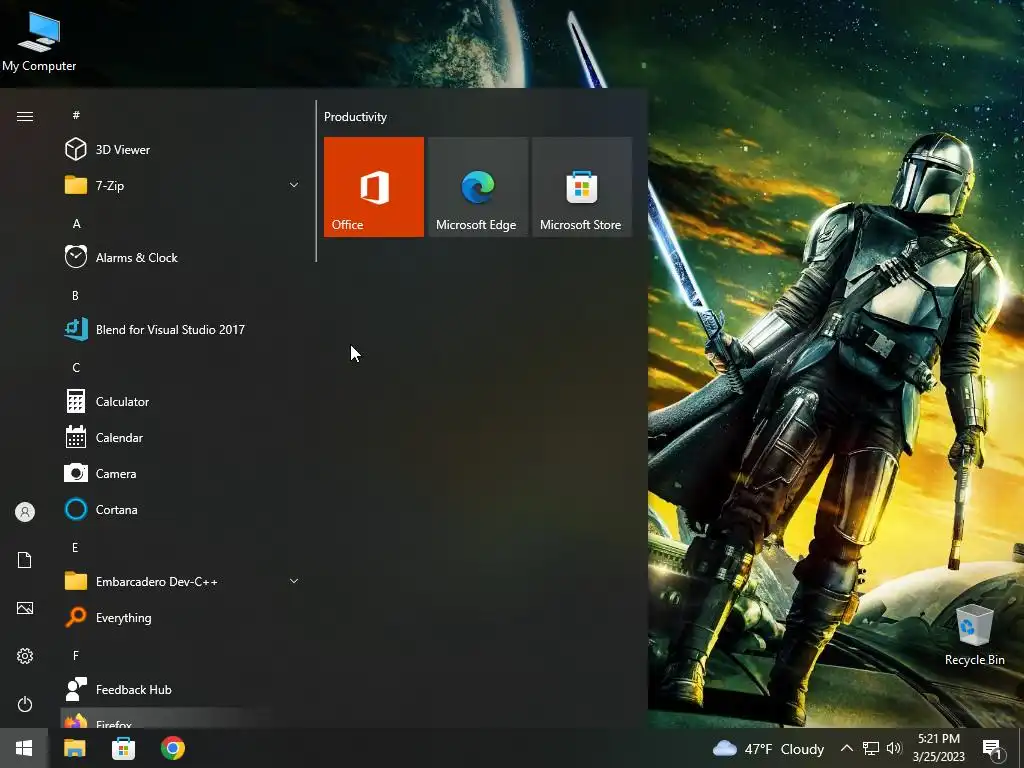Viewport: 1024px width, 768px height.
Task: Open the notification Action Center icon
Action: [993, 750]
